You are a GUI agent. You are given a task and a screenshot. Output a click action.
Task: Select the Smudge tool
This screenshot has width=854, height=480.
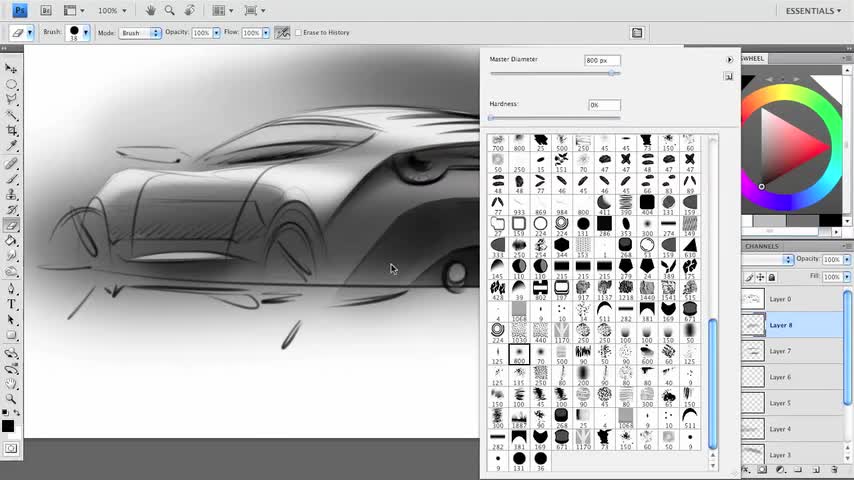(x=11, y=256)
